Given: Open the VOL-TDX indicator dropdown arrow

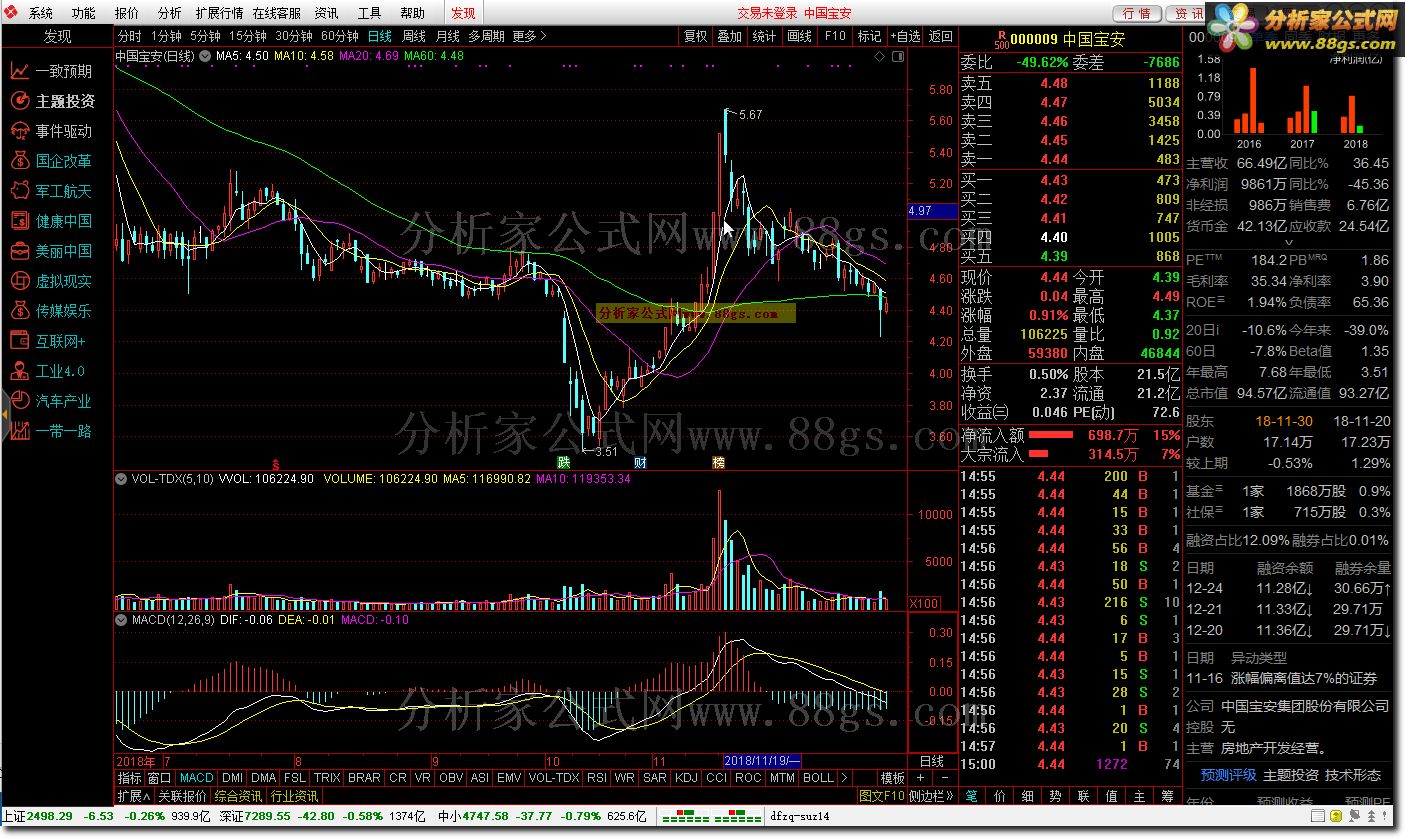Looking at the screenshot, I should [121, 479].
